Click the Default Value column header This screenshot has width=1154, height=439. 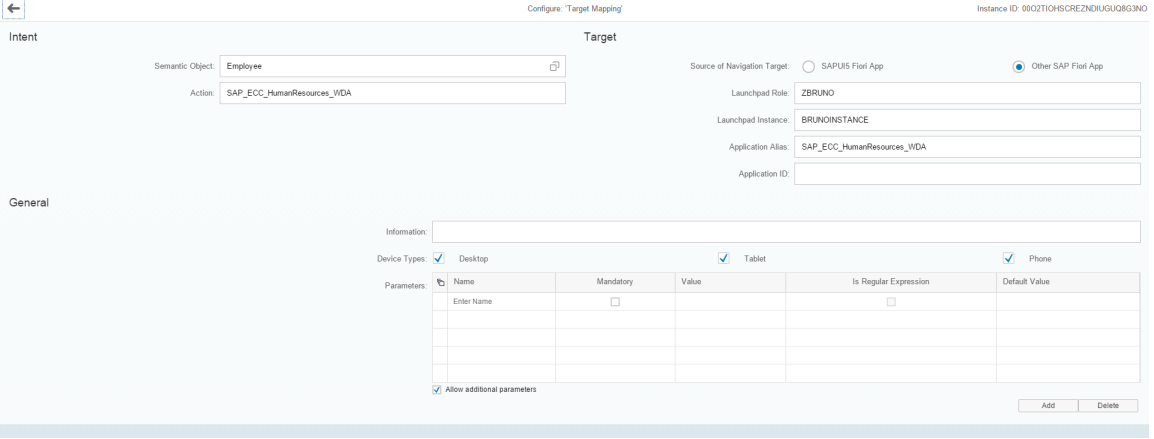tap(1067, 283)
